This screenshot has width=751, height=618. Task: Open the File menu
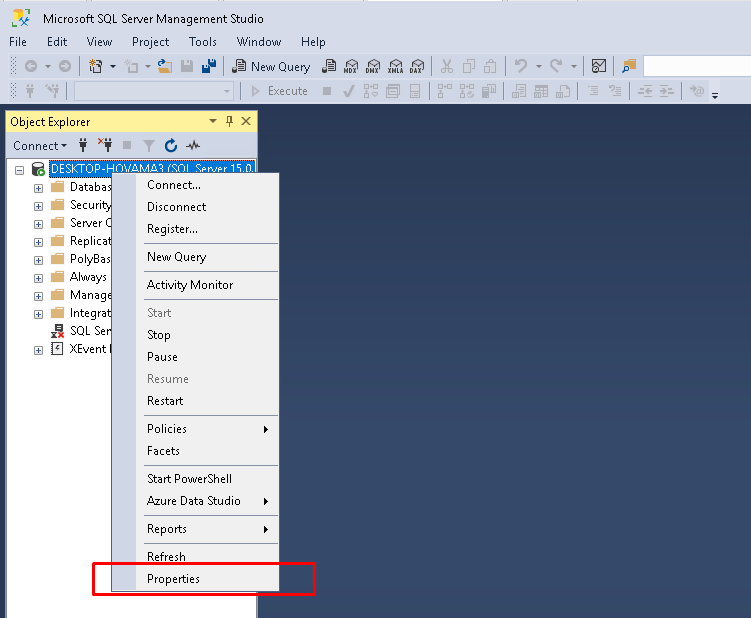coord(18,42)
